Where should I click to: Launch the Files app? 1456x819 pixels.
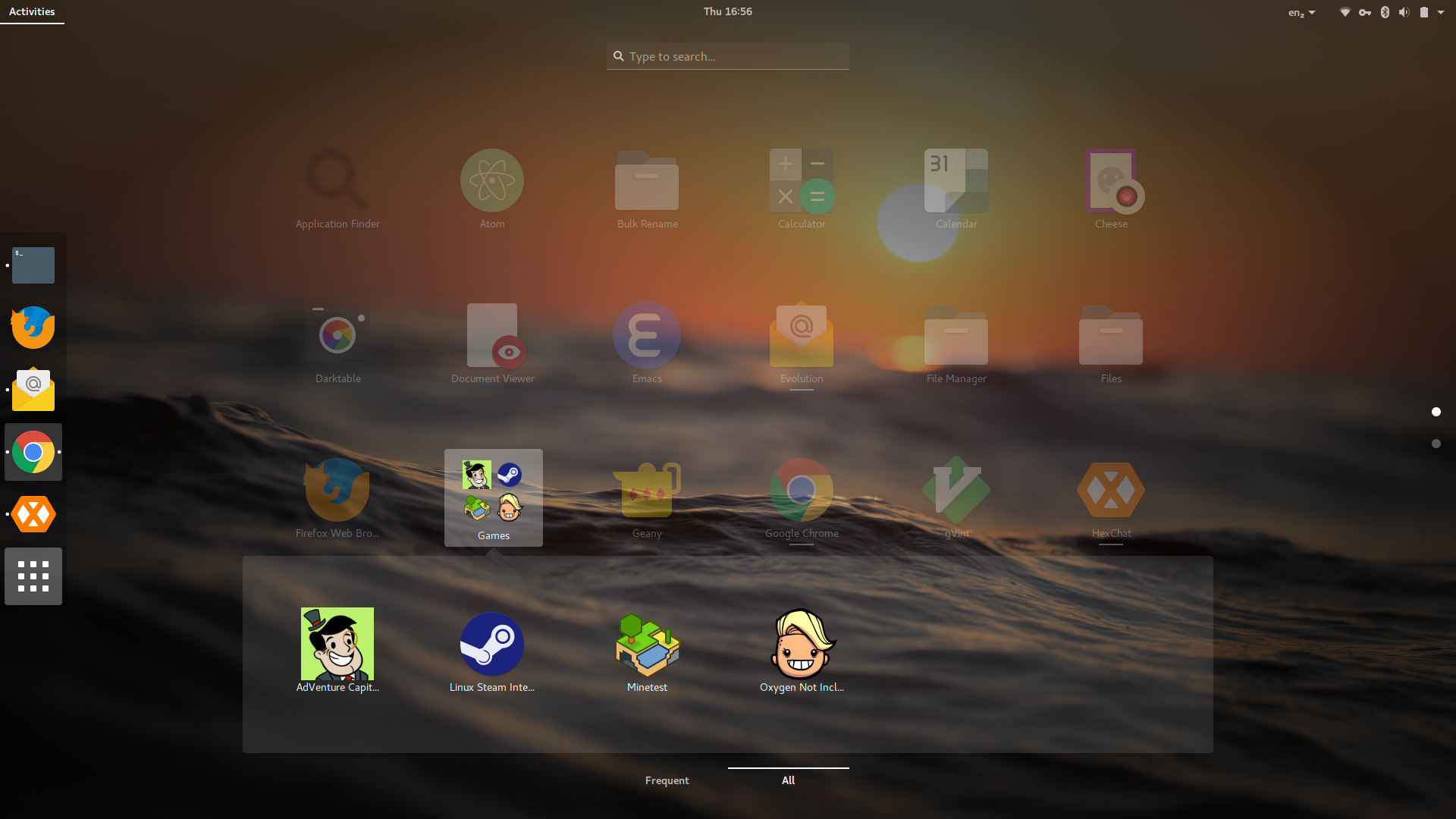(x=1111, y=344)
